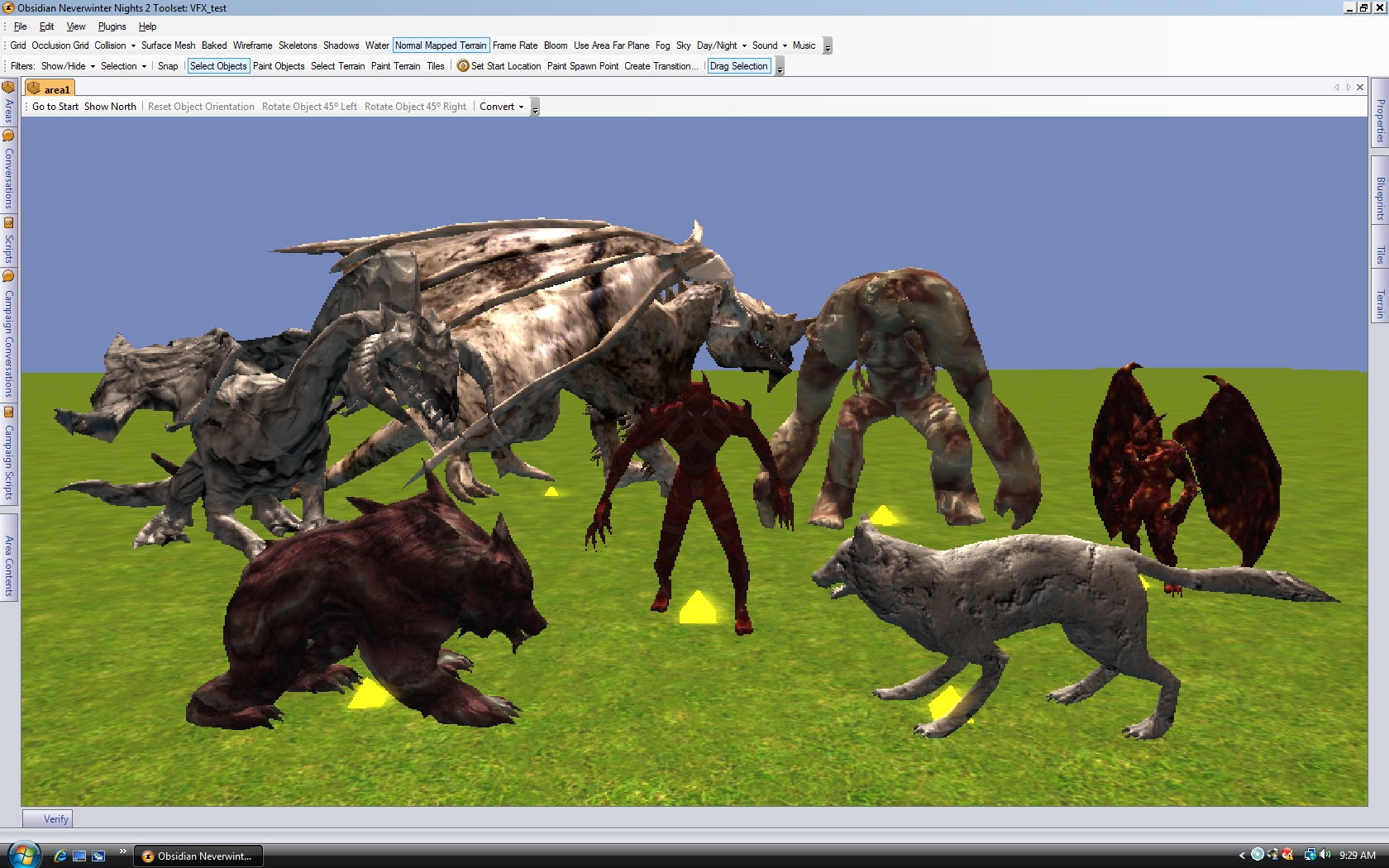Toggle Shadows rendering
This screenshot has height=868, width=1389.
tap(341, 45)
